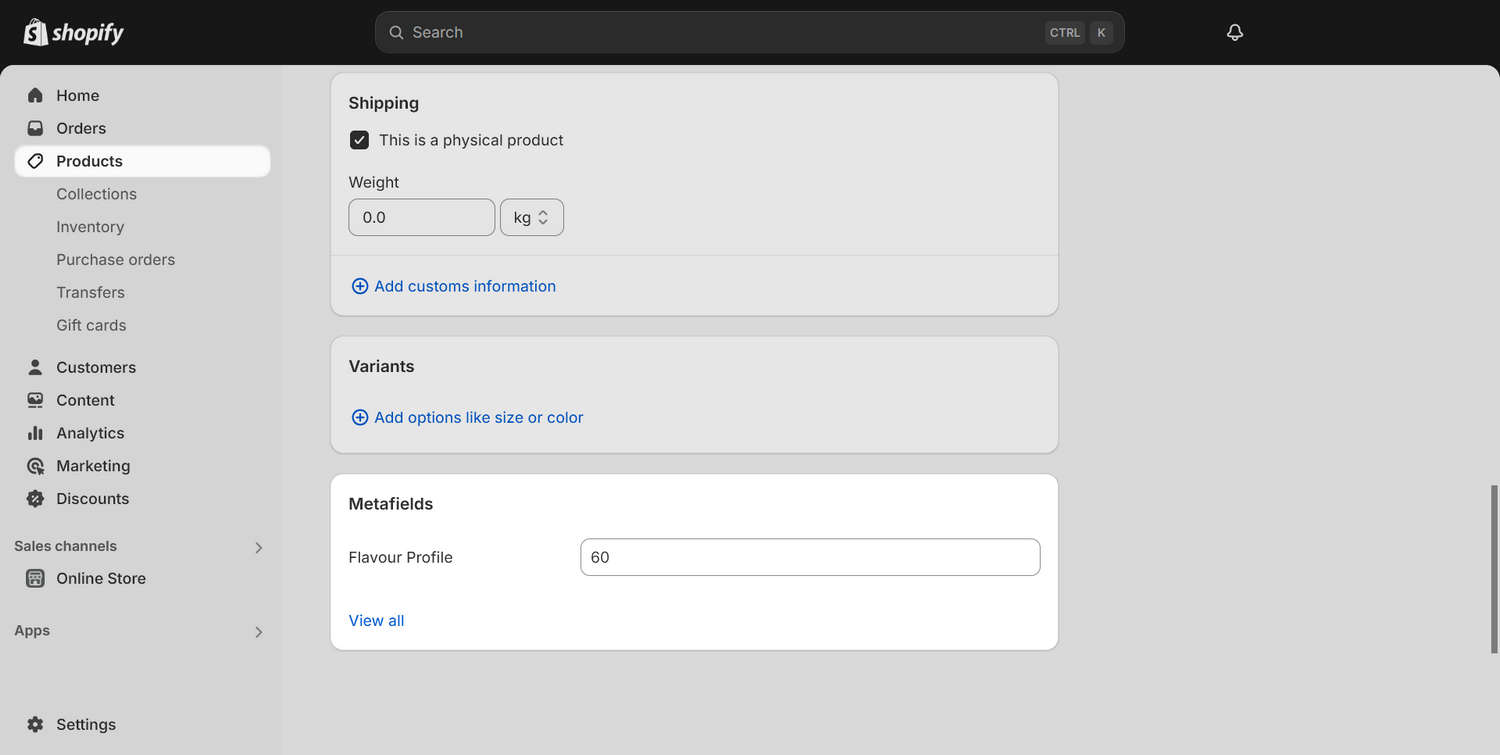Click the Flavour Profile label

point(400,557)
